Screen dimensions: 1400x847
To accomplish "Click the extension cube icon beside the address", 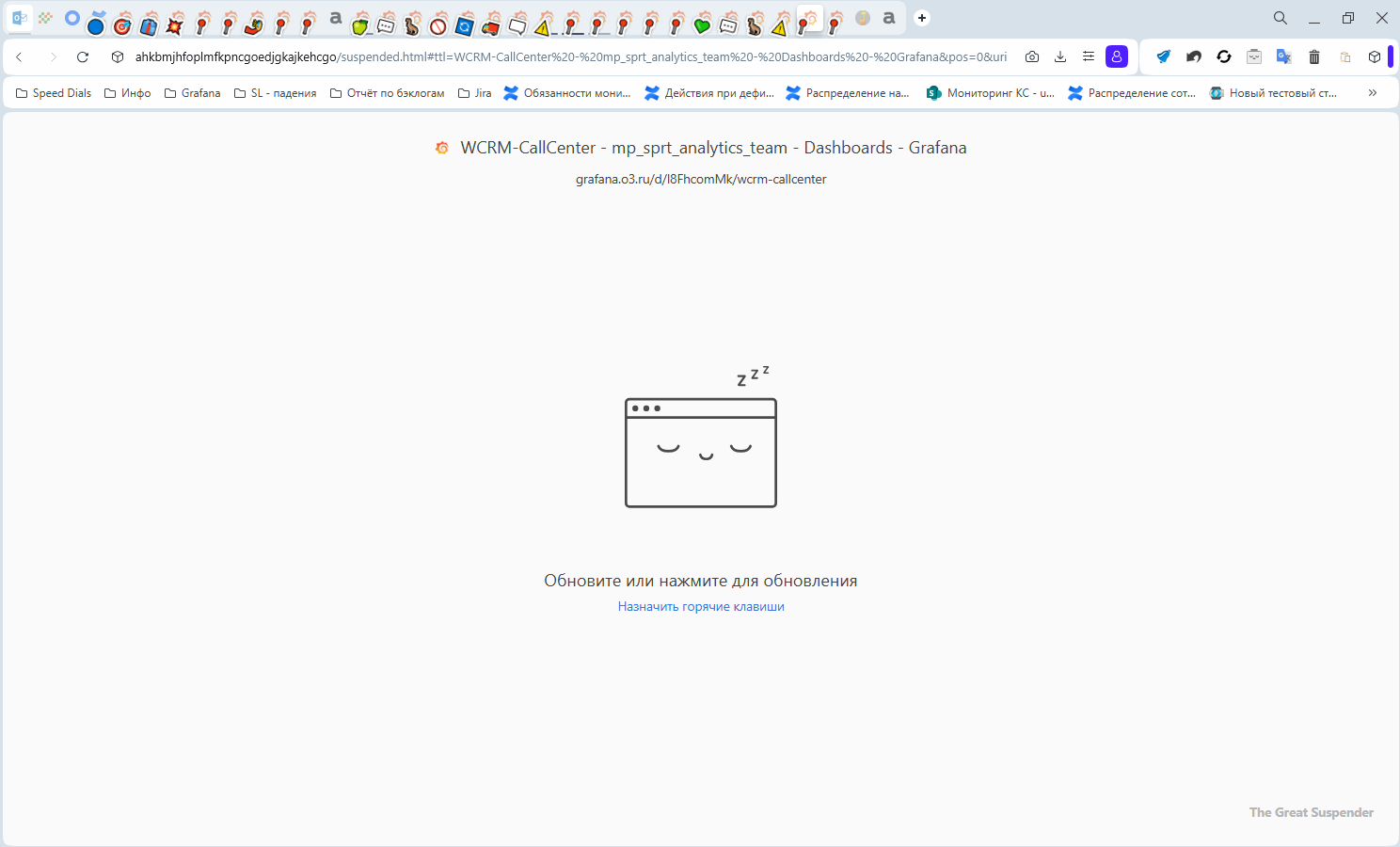I will point(118,56).
